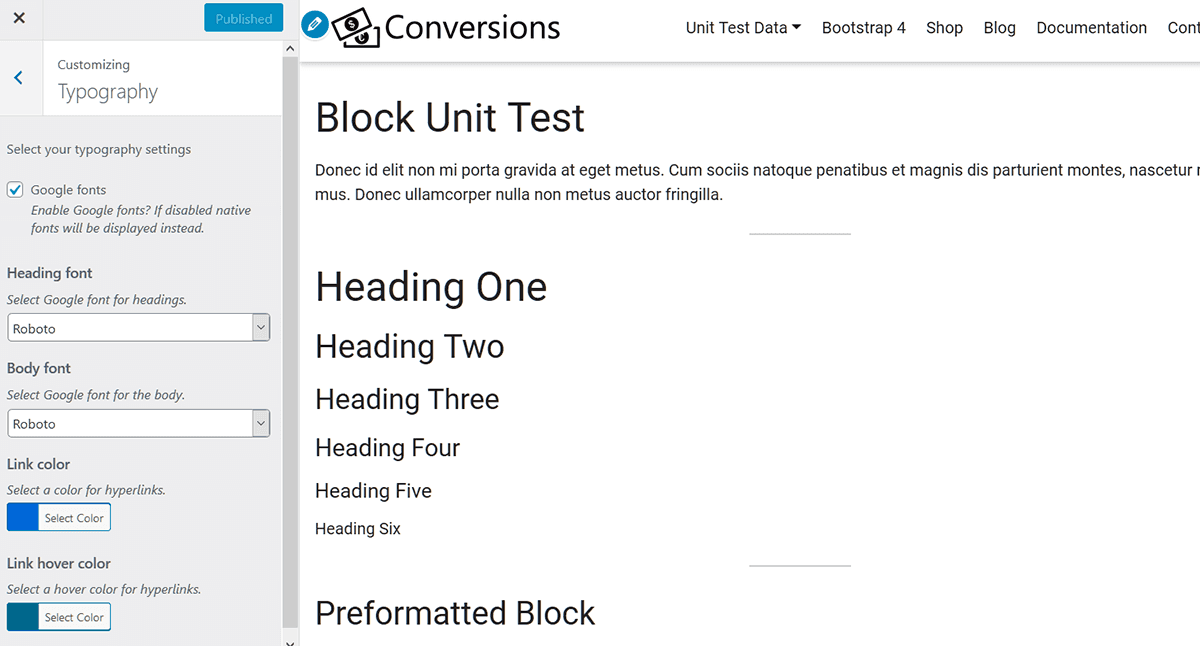1200x646 pixels.
Task: Open the Heading font dropdown
Action: (138, 328)
